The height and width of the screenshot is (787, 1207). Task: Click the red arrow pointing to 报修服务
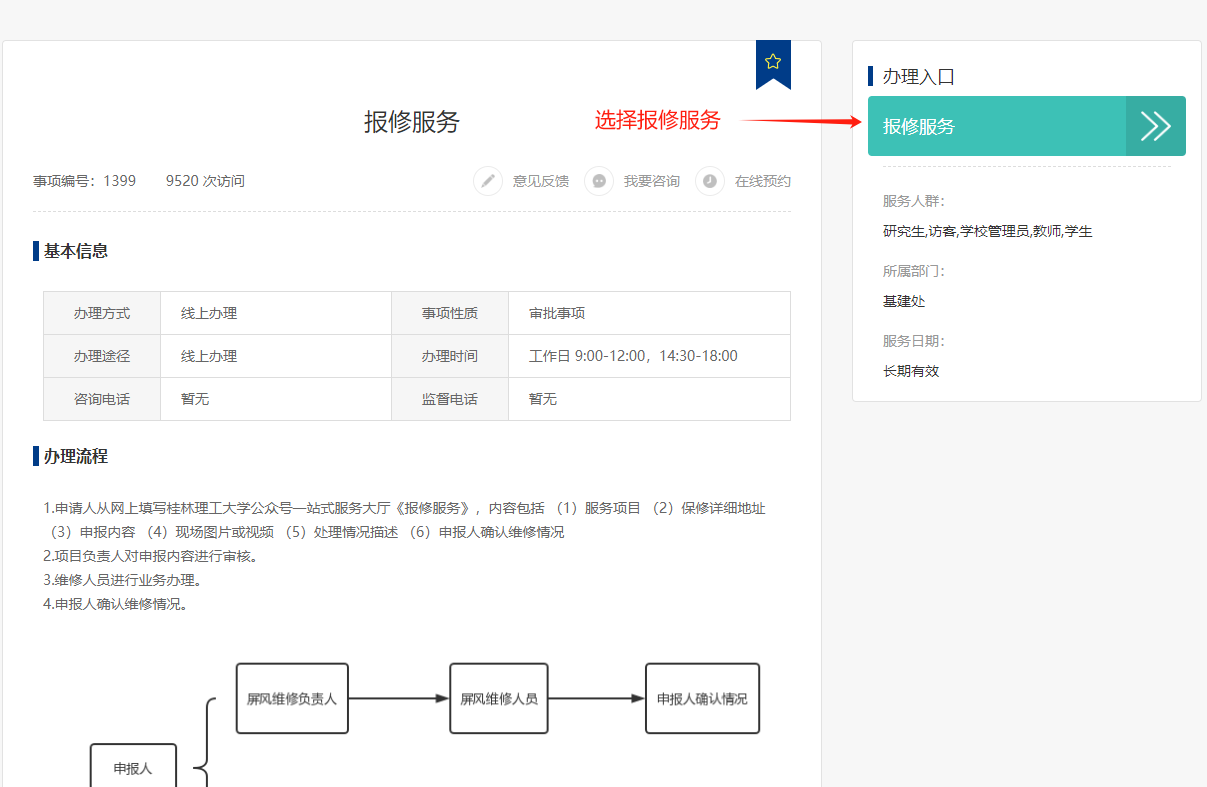click(800, 122)
